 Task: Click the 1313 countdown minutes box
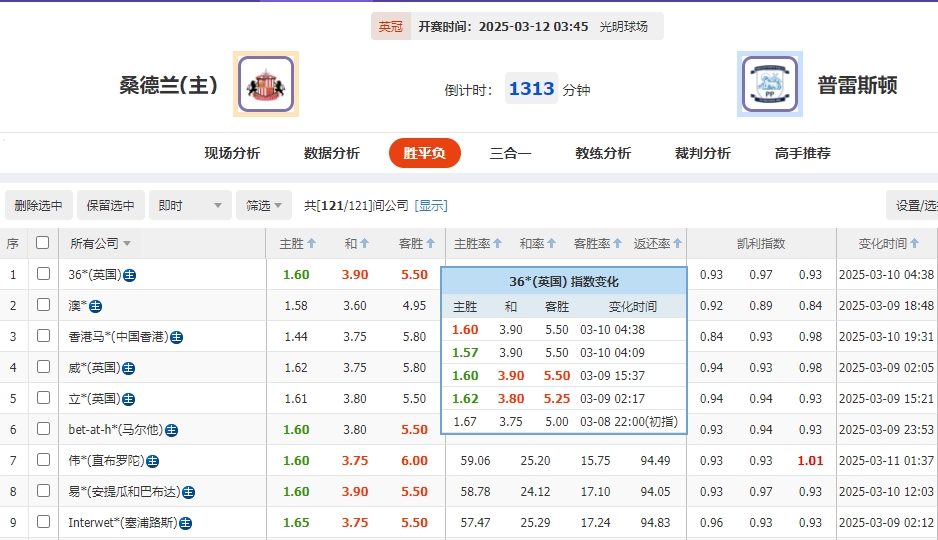(531, 89)
